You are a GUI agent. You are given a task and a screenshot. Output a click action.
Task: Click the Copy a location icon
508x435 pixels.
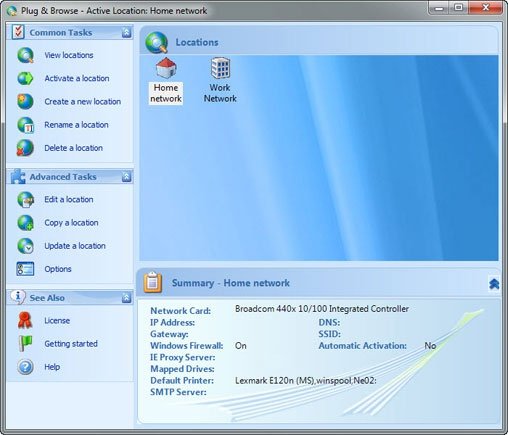[x=25, y=223]
